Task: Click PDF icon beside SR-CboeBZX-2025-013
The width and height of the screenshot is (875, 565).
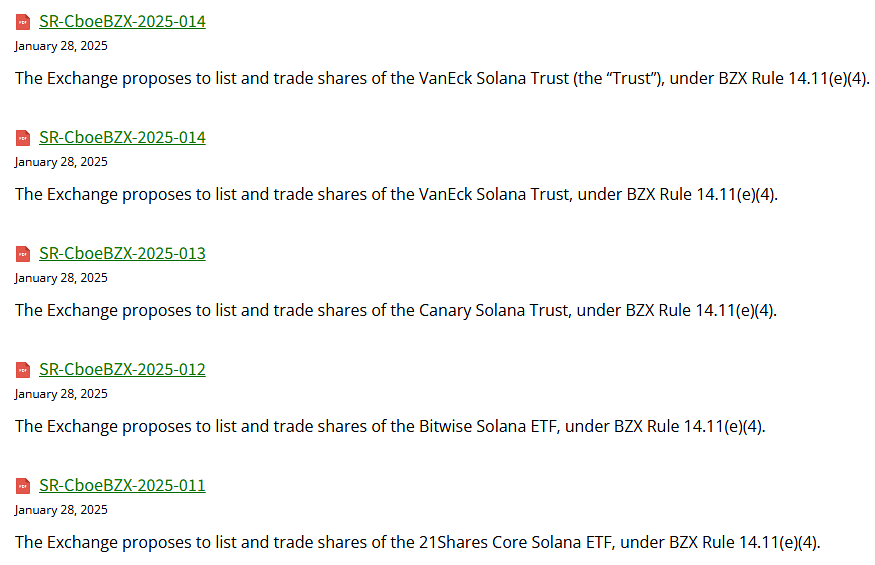Action: click(23, 254)
